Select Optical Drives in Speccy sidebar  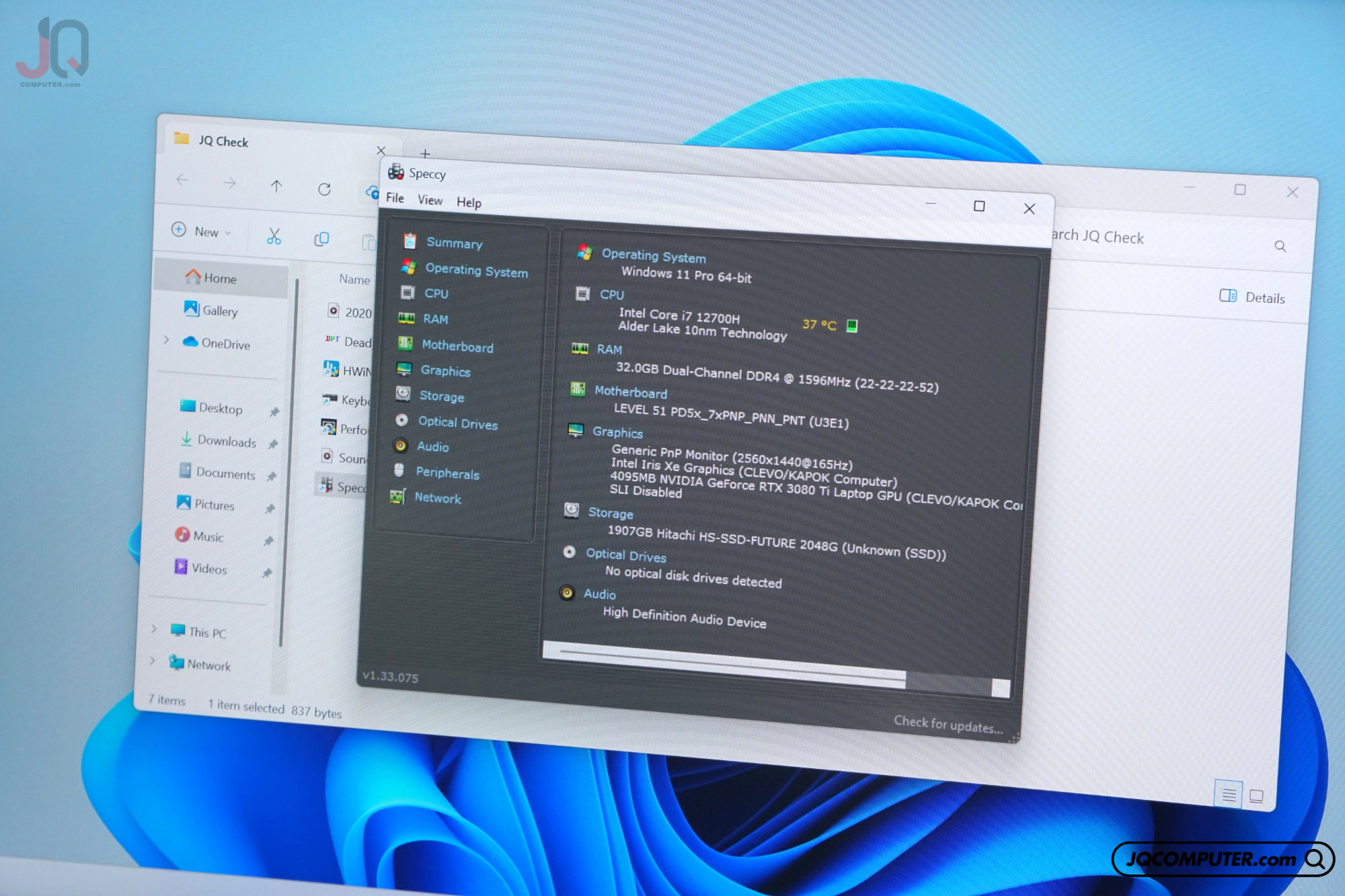[x=457, y=423]
